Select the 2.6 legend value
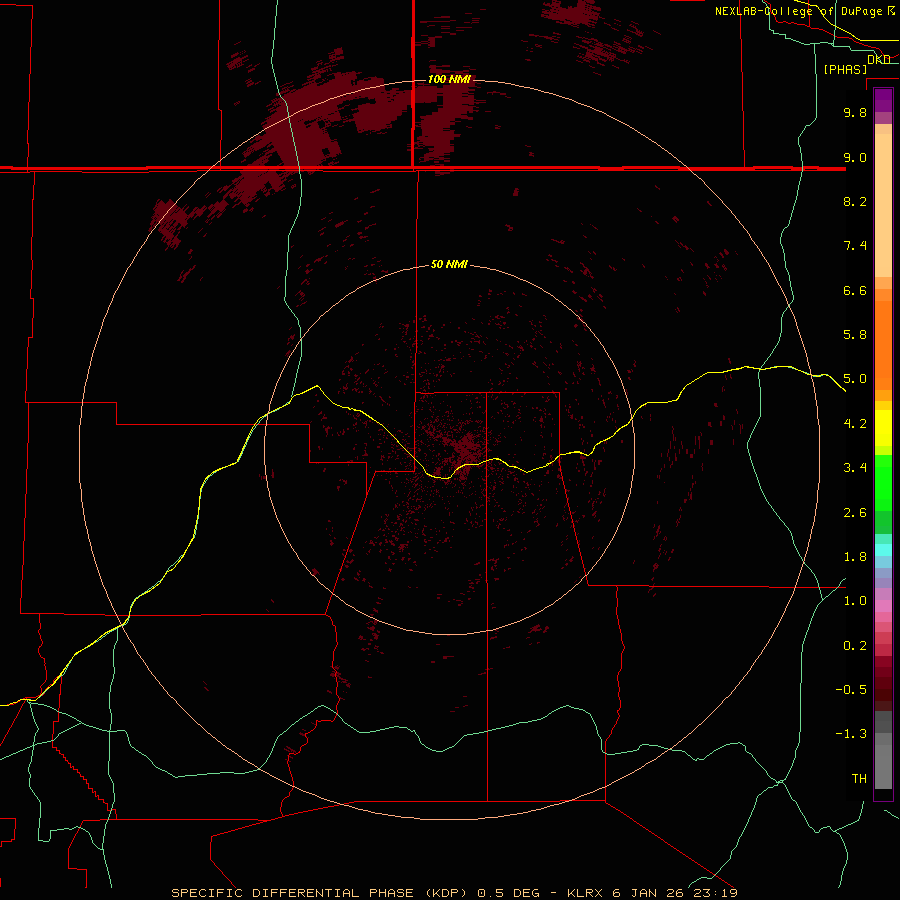This screenshot has width=900, height=900. (855, 513)
